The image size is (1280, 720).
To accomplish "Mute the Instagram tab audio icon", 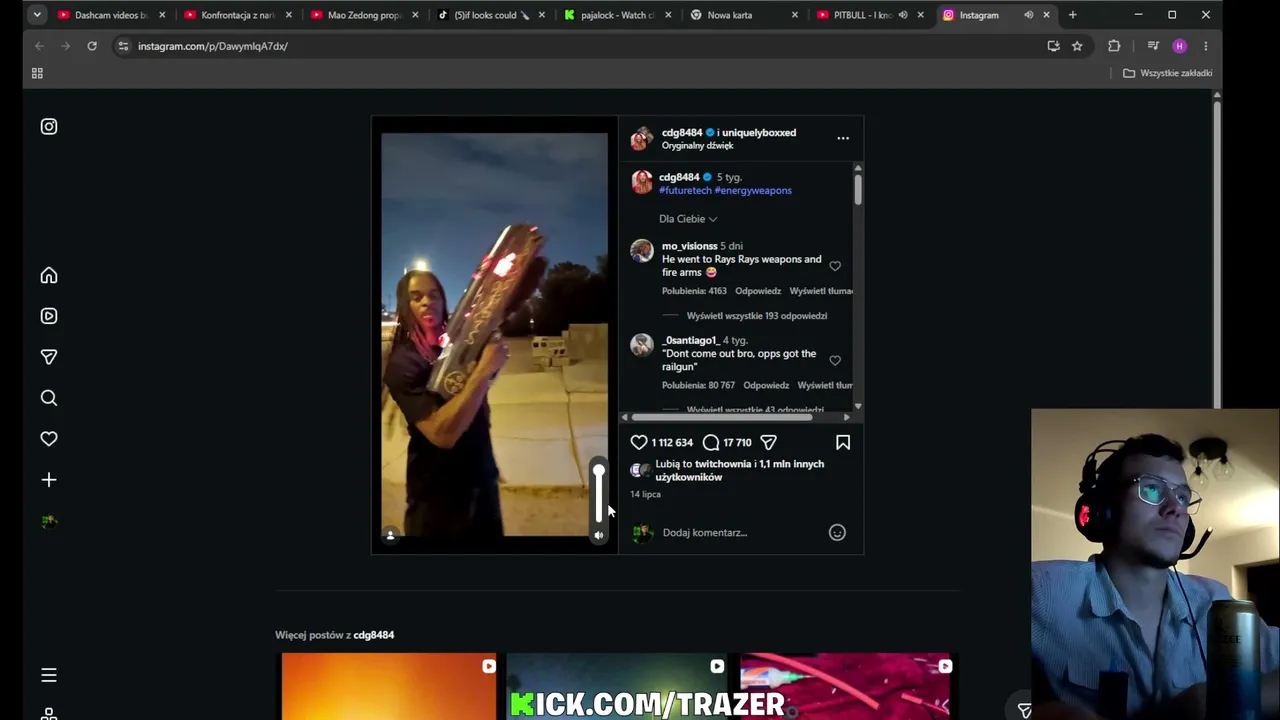I will pyautogui.click(x=1028, y=15).
